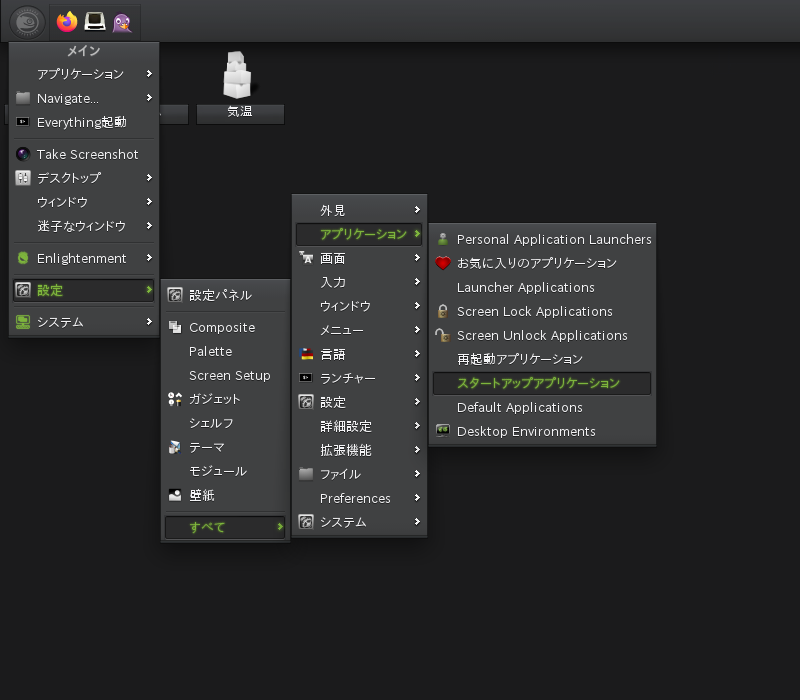Click the flag icon beside 言語
This screenshot has width=800, height=700.
point(306,354)
